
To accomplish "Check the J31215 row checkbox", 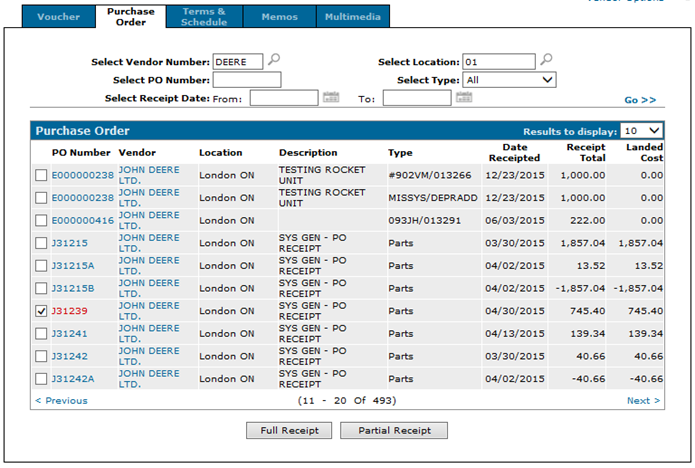I will pos(41,243).
